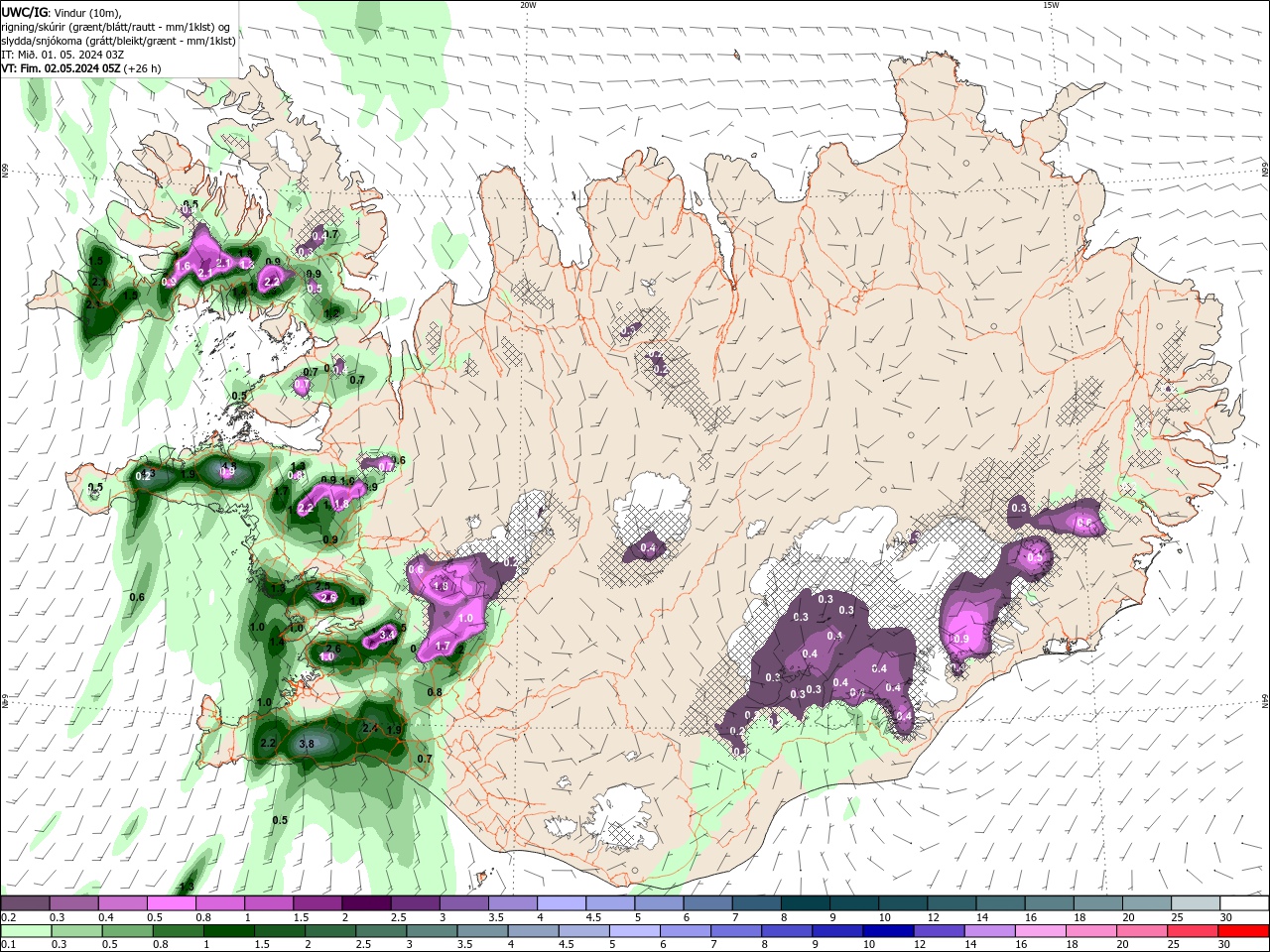Select the 25 swatch in the rain legend row
Screen dimensions: 1270x952
(x=1192, y=931)
